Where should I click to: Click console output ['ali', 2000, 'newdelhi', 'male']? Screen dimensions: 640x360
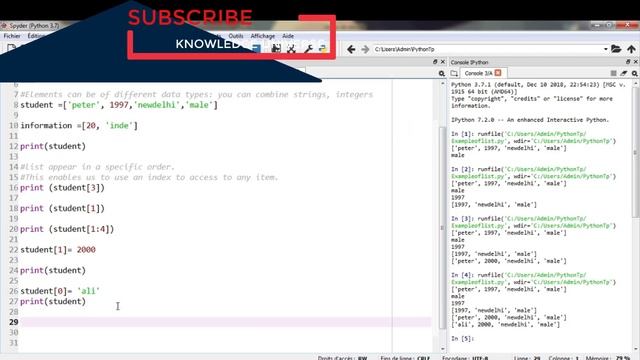pos(505,324)
